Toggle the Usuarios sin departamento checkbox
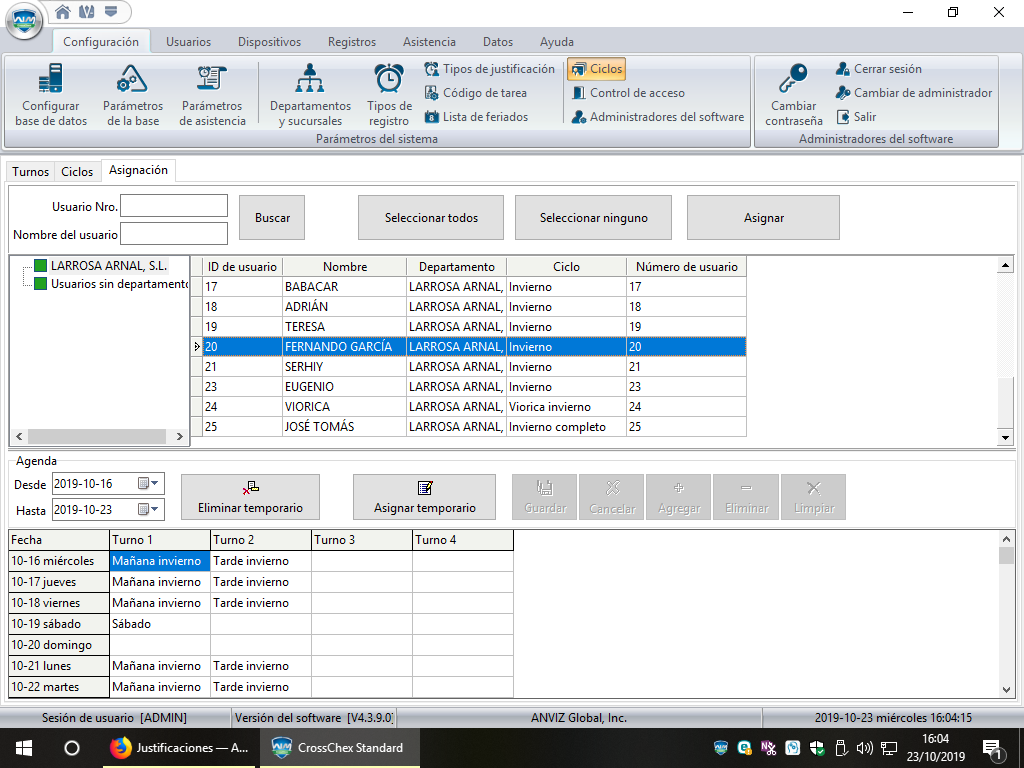This screenshot has height=768, width=1024. coord(40,284)
